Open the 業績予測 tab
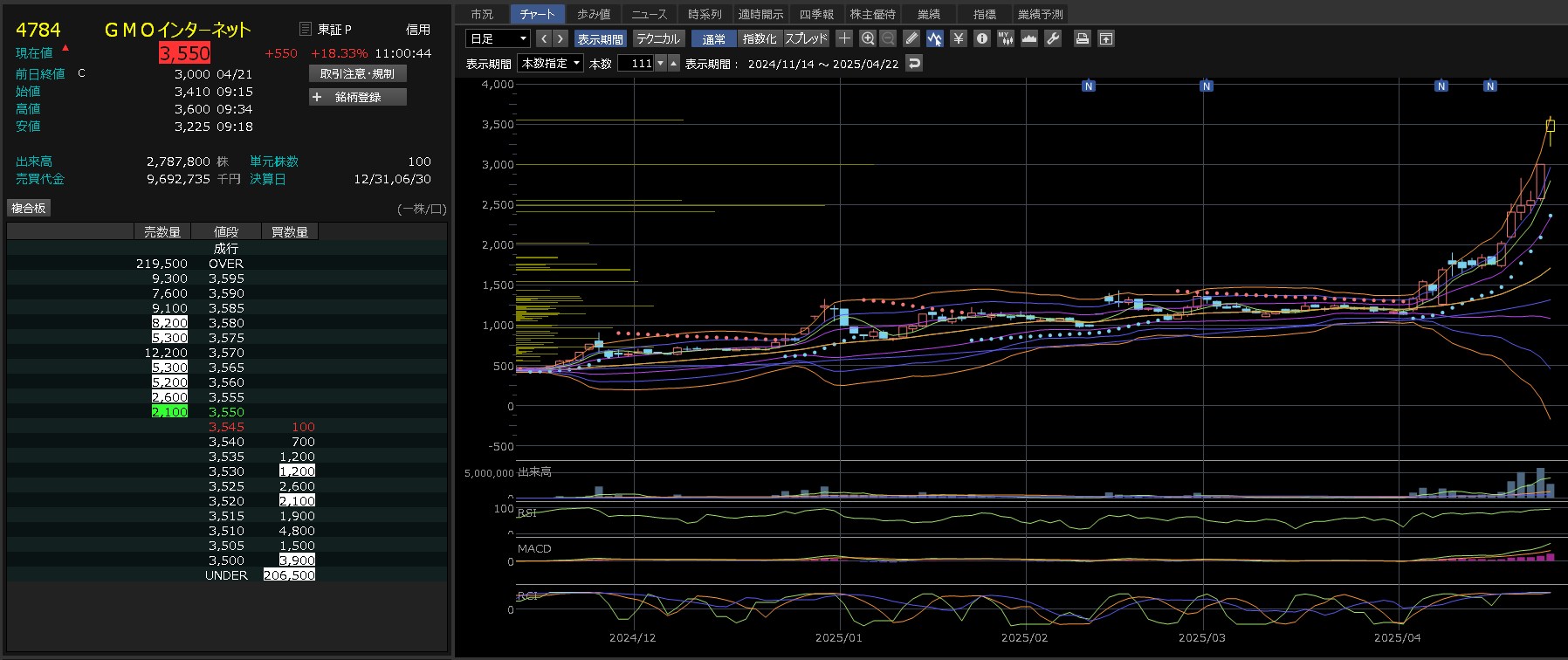 1041,14
